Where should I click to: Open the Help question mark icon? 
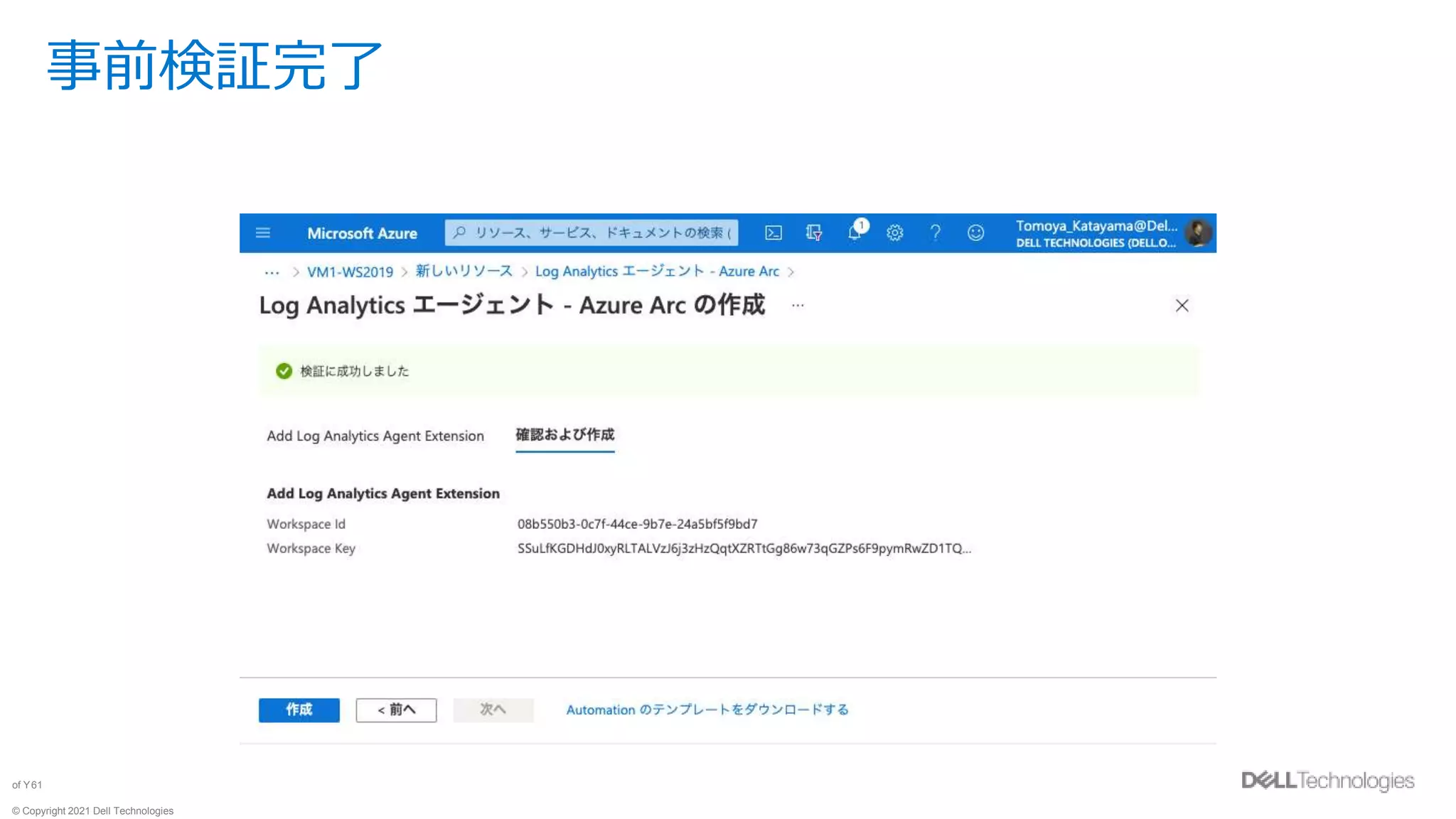click(936, 233)
